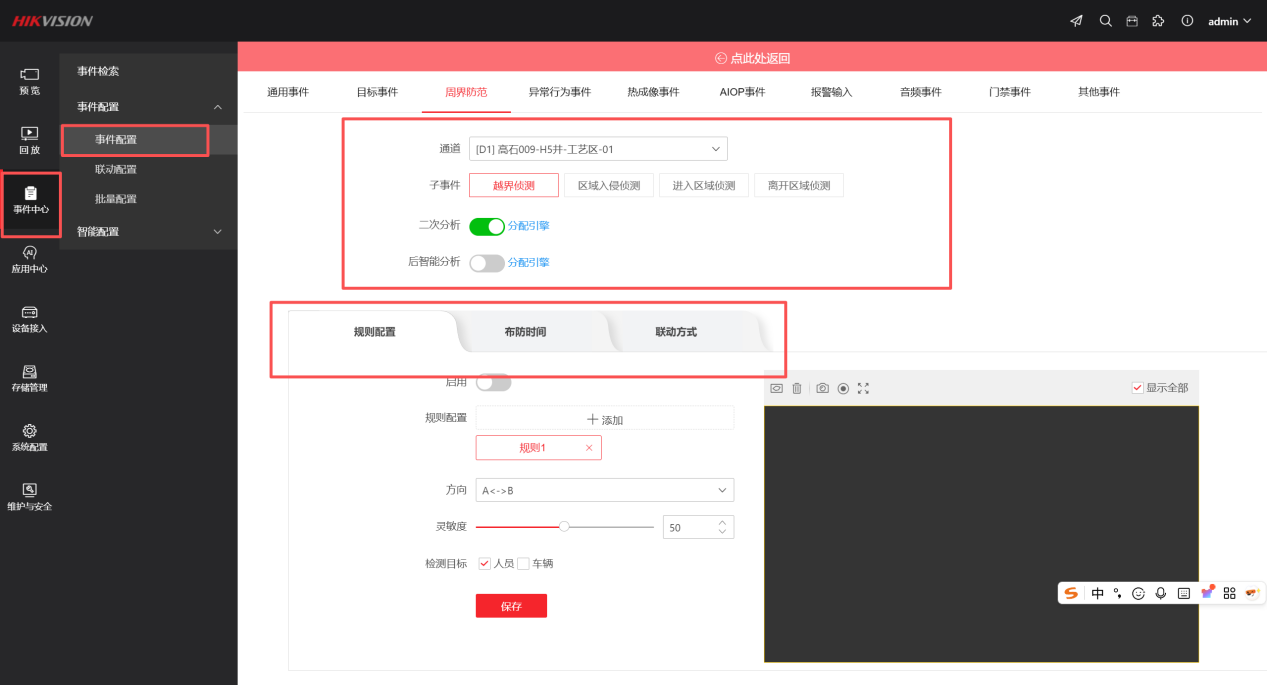The height and width of the screenshot is (685, 1267).
Task: Open the 热成像事件 tab
Action: point(653,92)
